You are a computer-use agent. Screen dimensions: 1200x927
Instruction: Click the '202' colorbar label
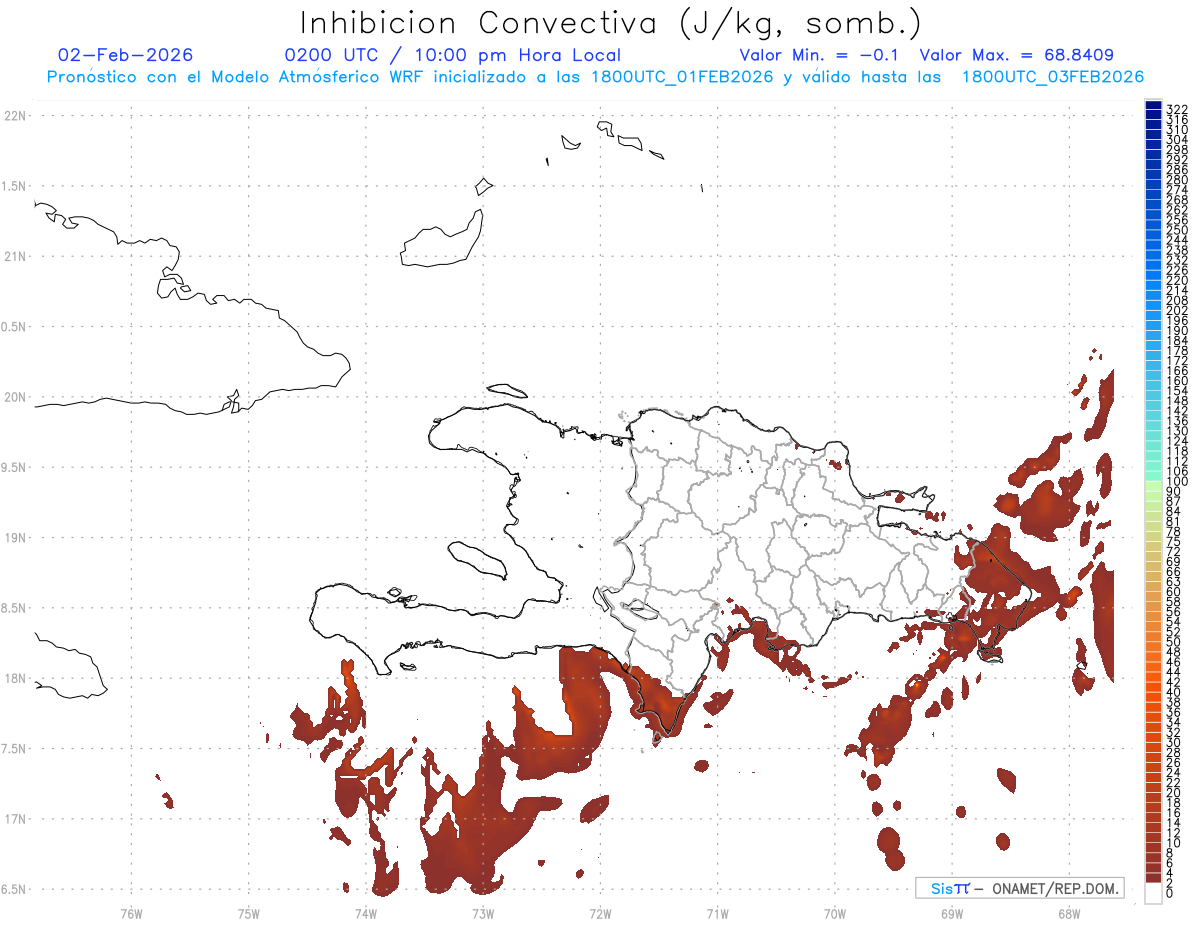tap(1177, 310)
